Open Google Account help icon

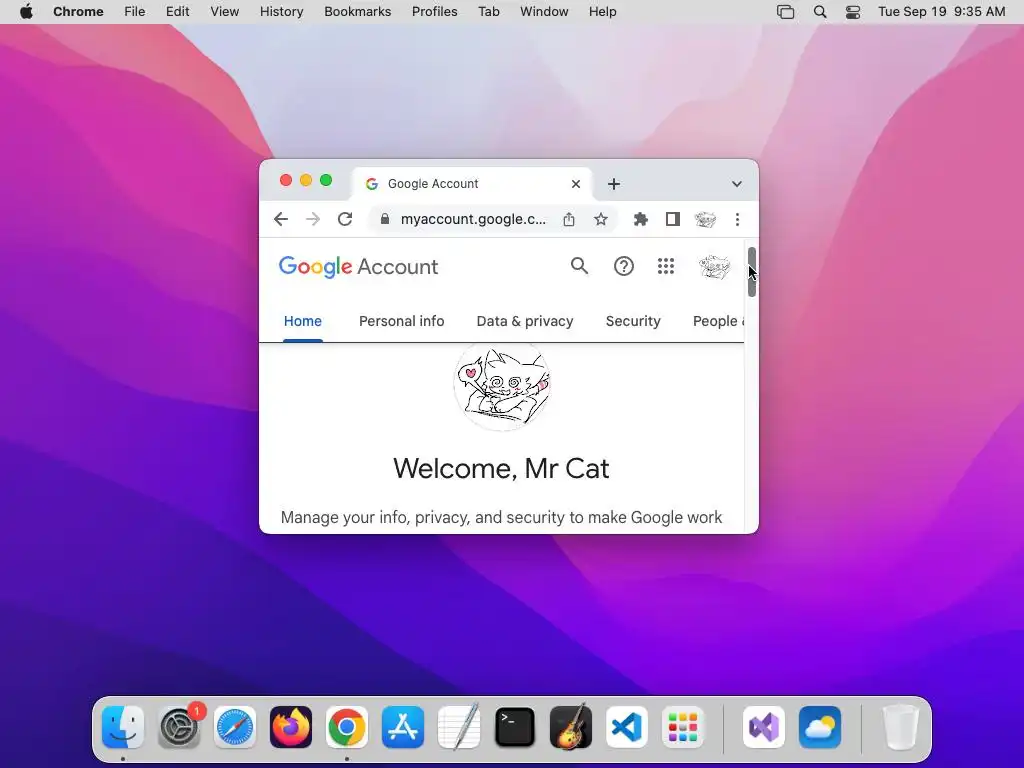624,266
